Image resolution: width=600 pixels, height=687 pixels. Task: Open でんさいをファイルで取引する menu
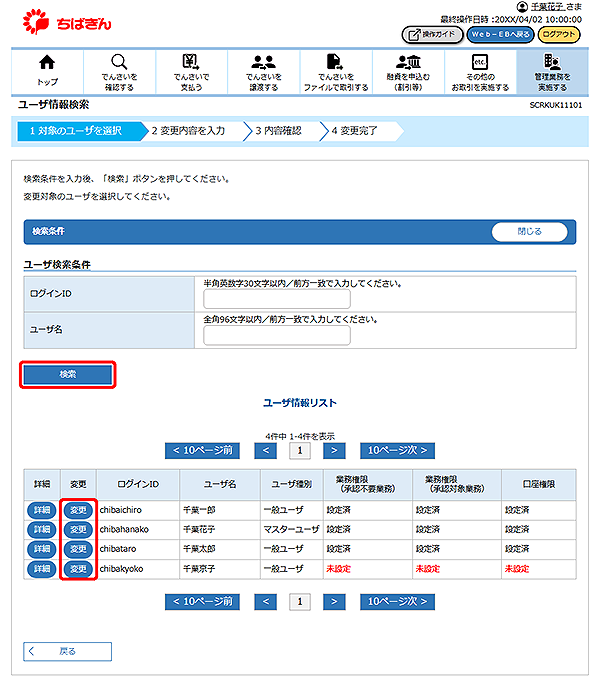[x=336, y=71]
